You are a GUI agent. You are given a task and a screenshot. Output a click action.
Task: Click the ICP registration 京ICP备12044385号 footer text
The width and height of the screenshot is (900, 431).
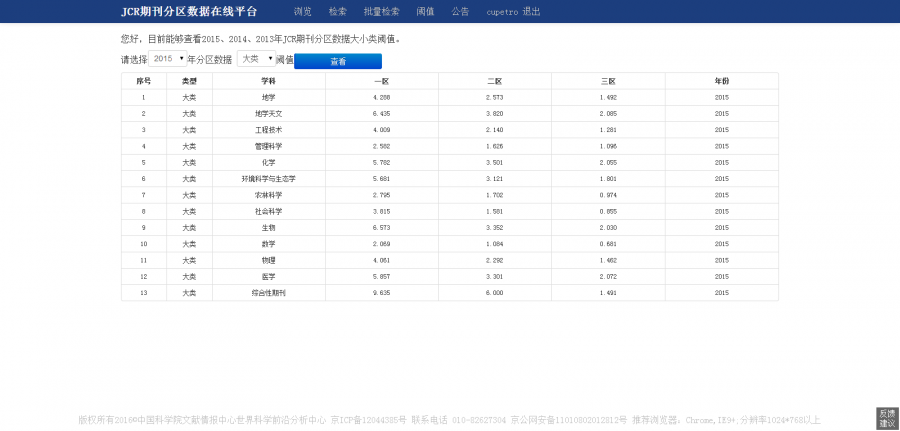(x=368, y=420)
